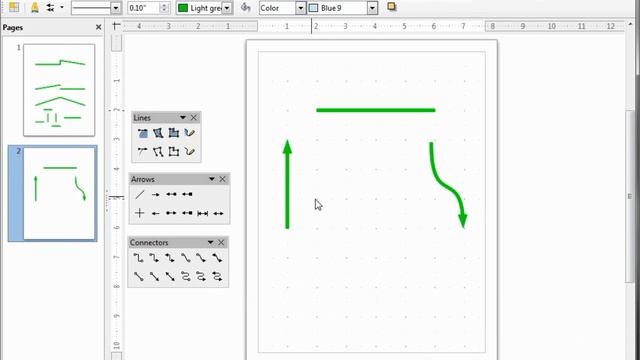Image resolution: width=640 pixels, height=360 pixels.
Task: Select Connector Ends with Arrow, top row second
Action: (154, 258)
